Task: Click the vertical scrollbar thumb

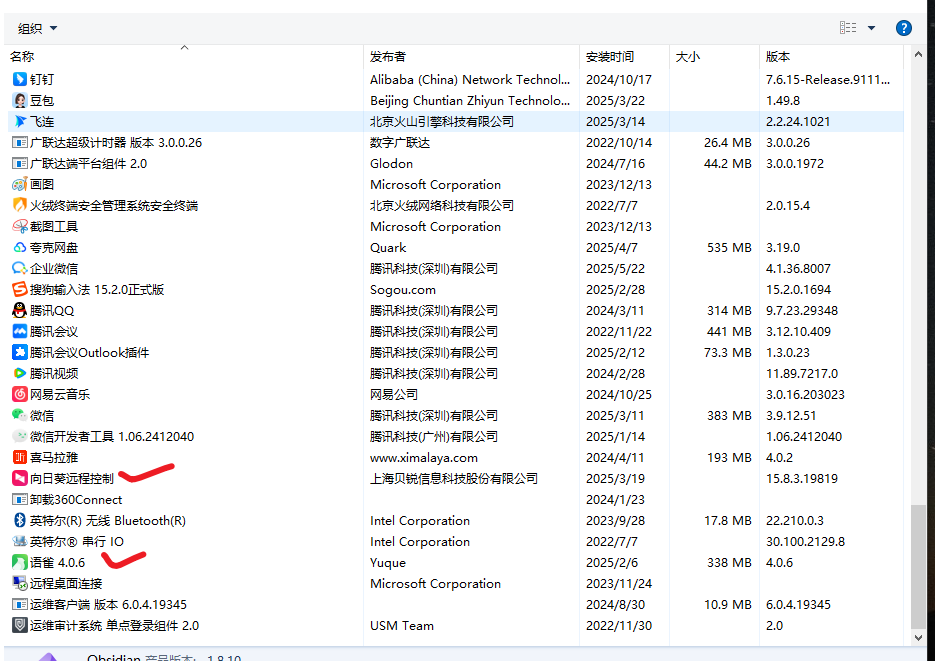Action: 918,565
